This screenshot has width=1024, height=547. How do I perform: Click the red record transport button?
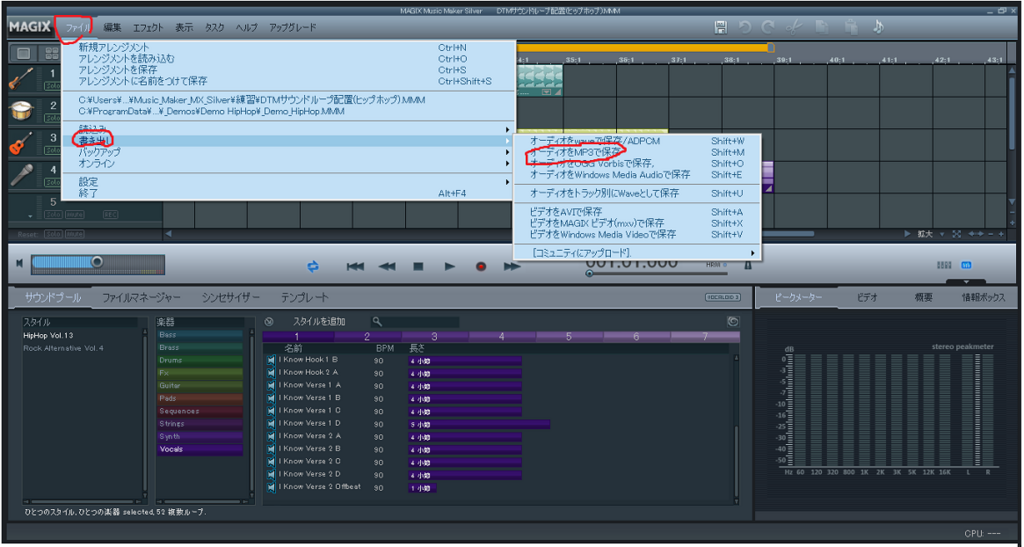pos(481,266)
